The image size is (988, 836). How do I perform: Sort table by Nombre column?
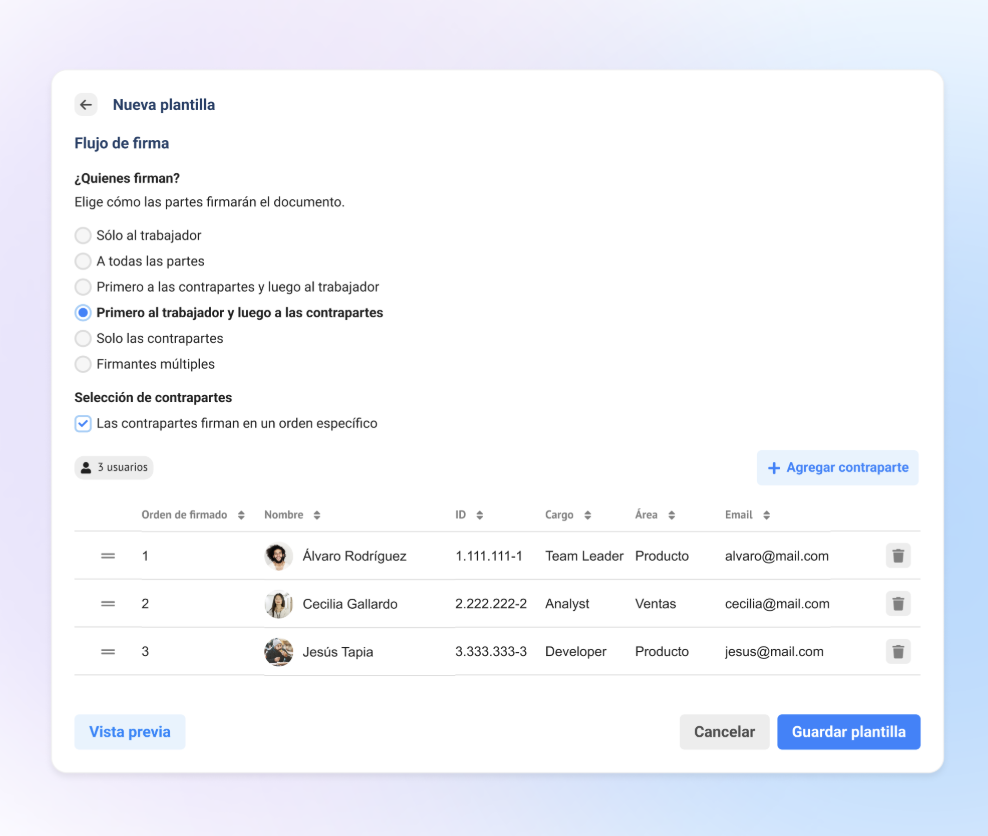[317, 515]
